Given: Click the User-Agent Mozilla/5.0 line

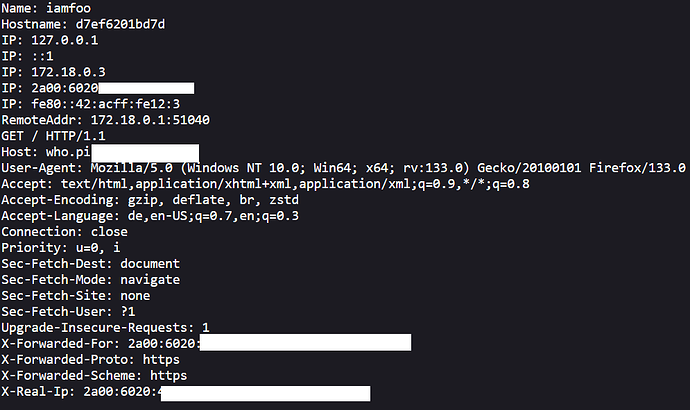Looking at the screenshot, I should point(330,168).
